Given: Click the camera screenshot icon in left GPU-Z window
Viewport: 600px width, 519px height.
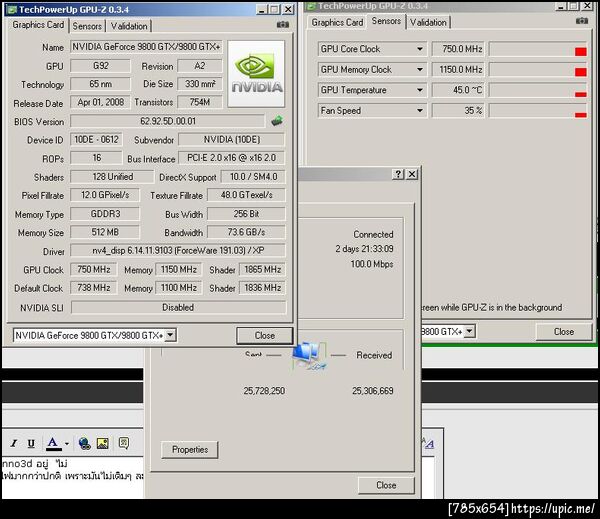Looking at the screenshot, I should point(283,24).
